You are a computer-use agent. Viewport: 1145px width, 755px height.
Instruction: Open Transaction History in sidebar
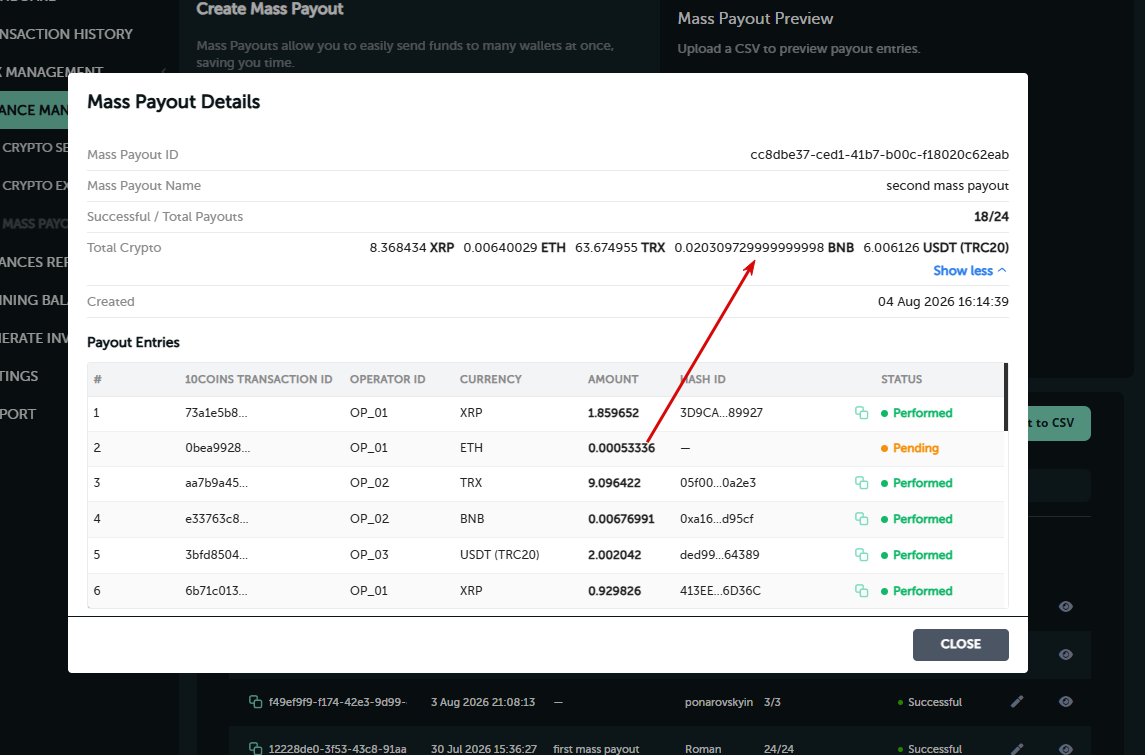click(66, 34)
